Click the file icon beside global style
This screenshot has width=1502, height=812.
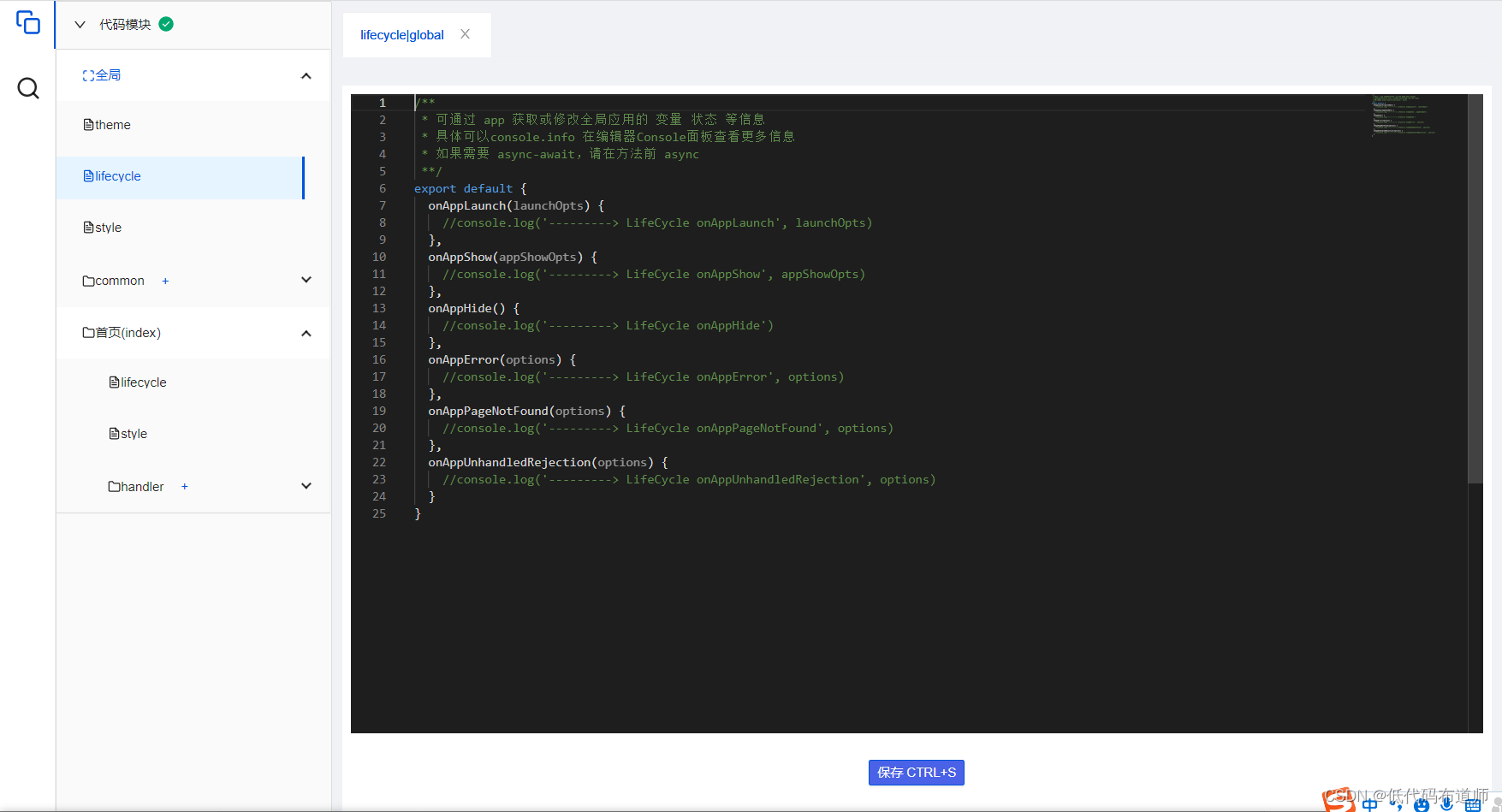coord(88,228)
